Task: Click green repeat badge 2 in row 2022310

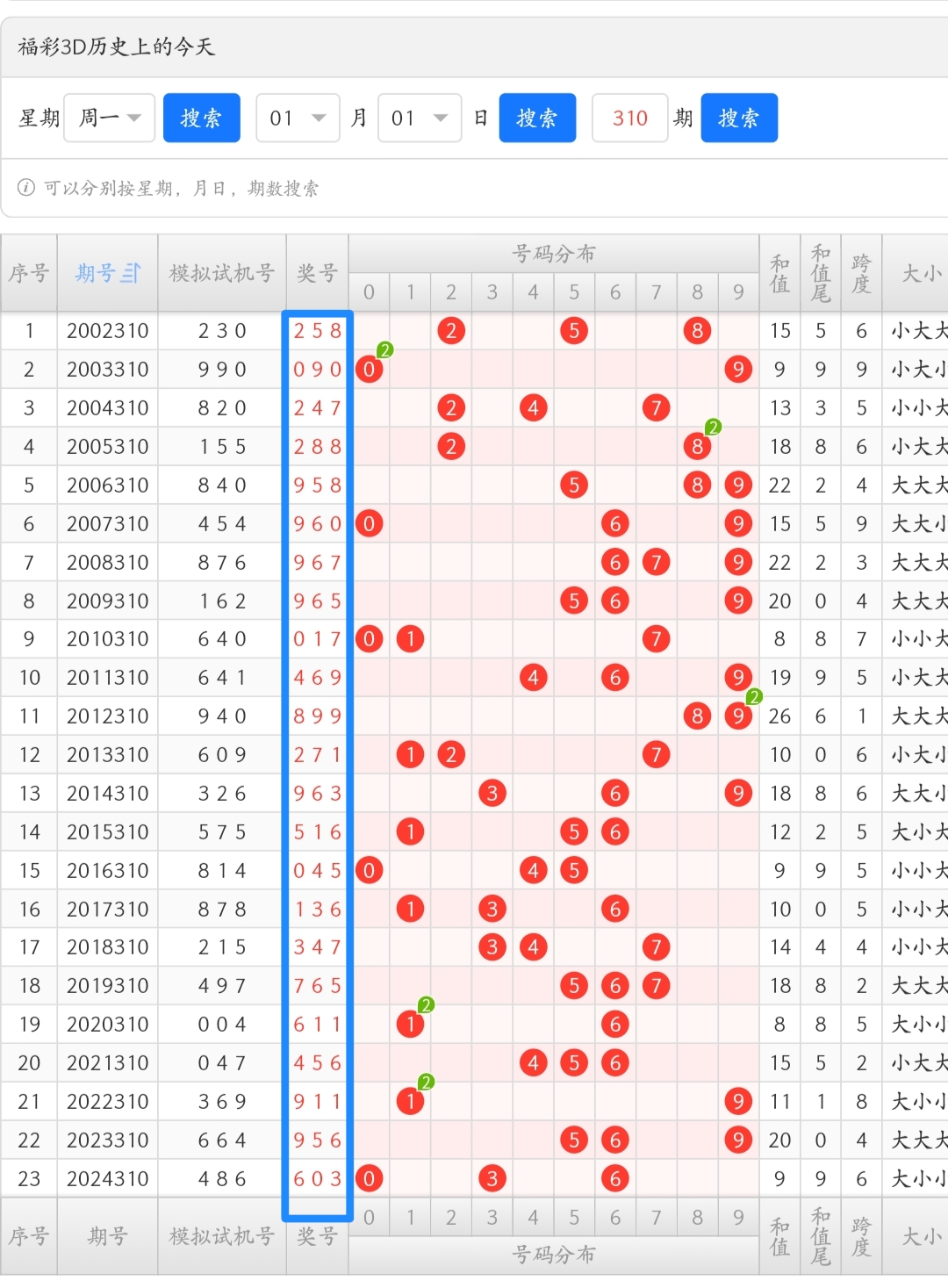Action: pyautogui.click(x=426, y=1083)
